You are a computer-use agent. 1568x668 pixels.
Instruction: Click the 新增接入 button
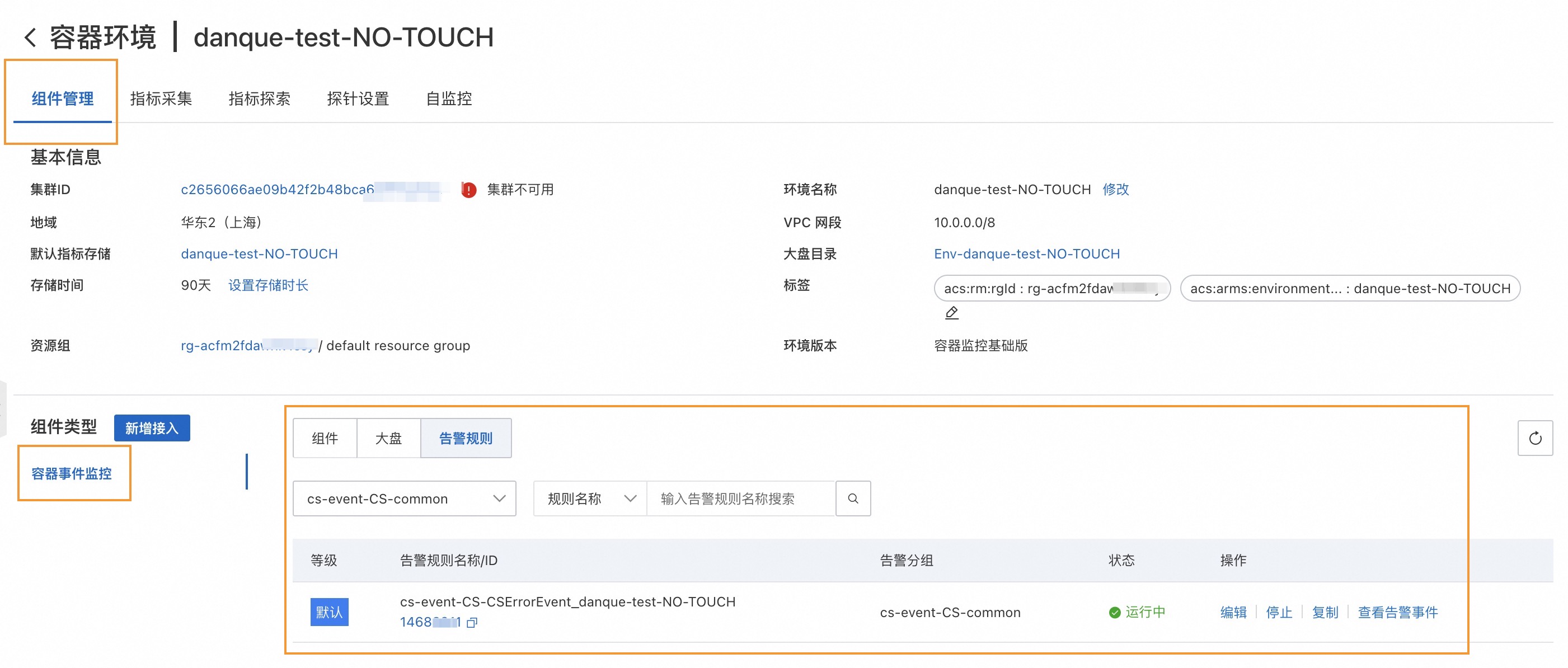[152, 429]
